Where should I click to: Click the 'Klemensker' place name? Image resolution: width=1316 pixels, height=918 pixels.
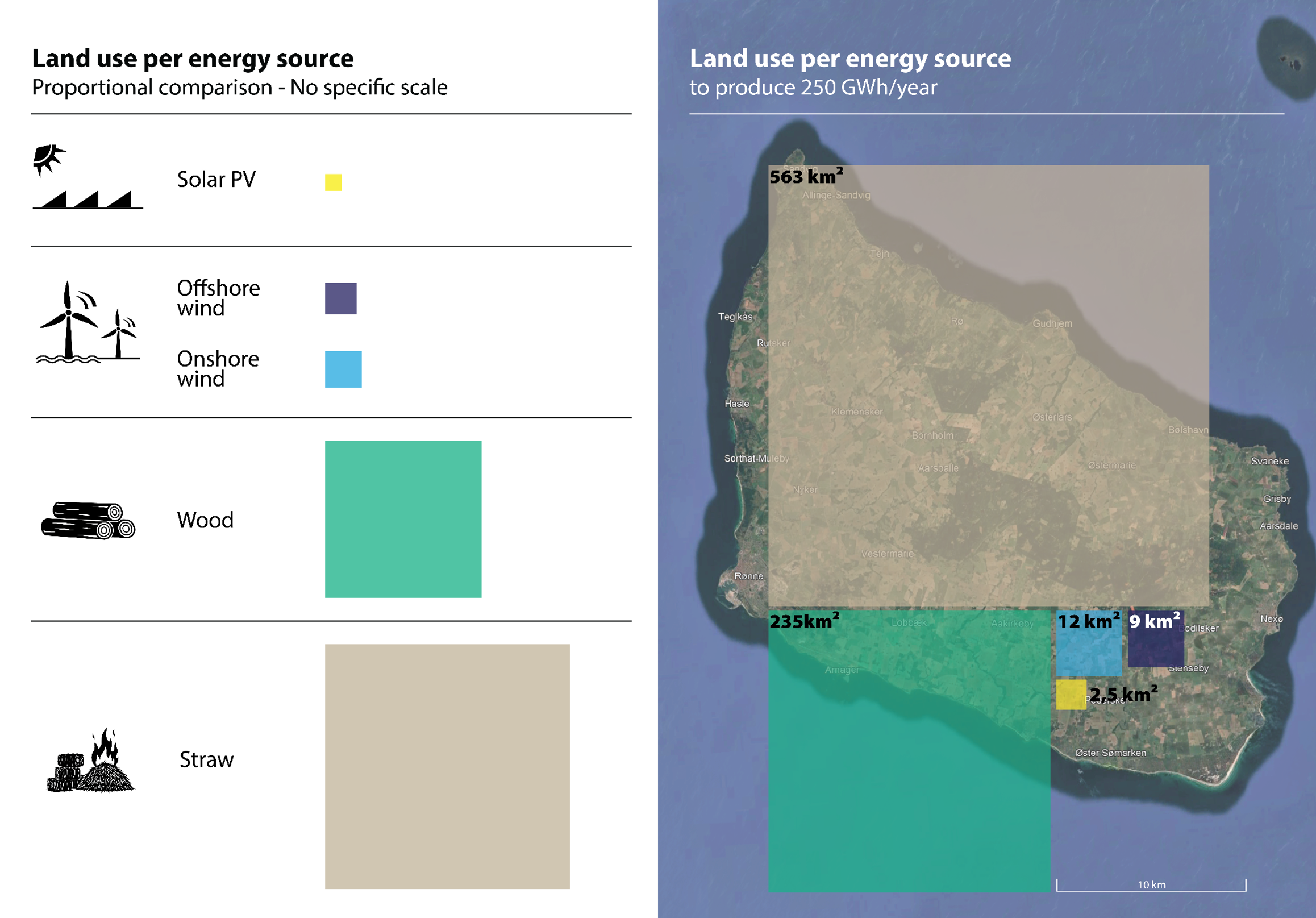[x=857, y=412]
